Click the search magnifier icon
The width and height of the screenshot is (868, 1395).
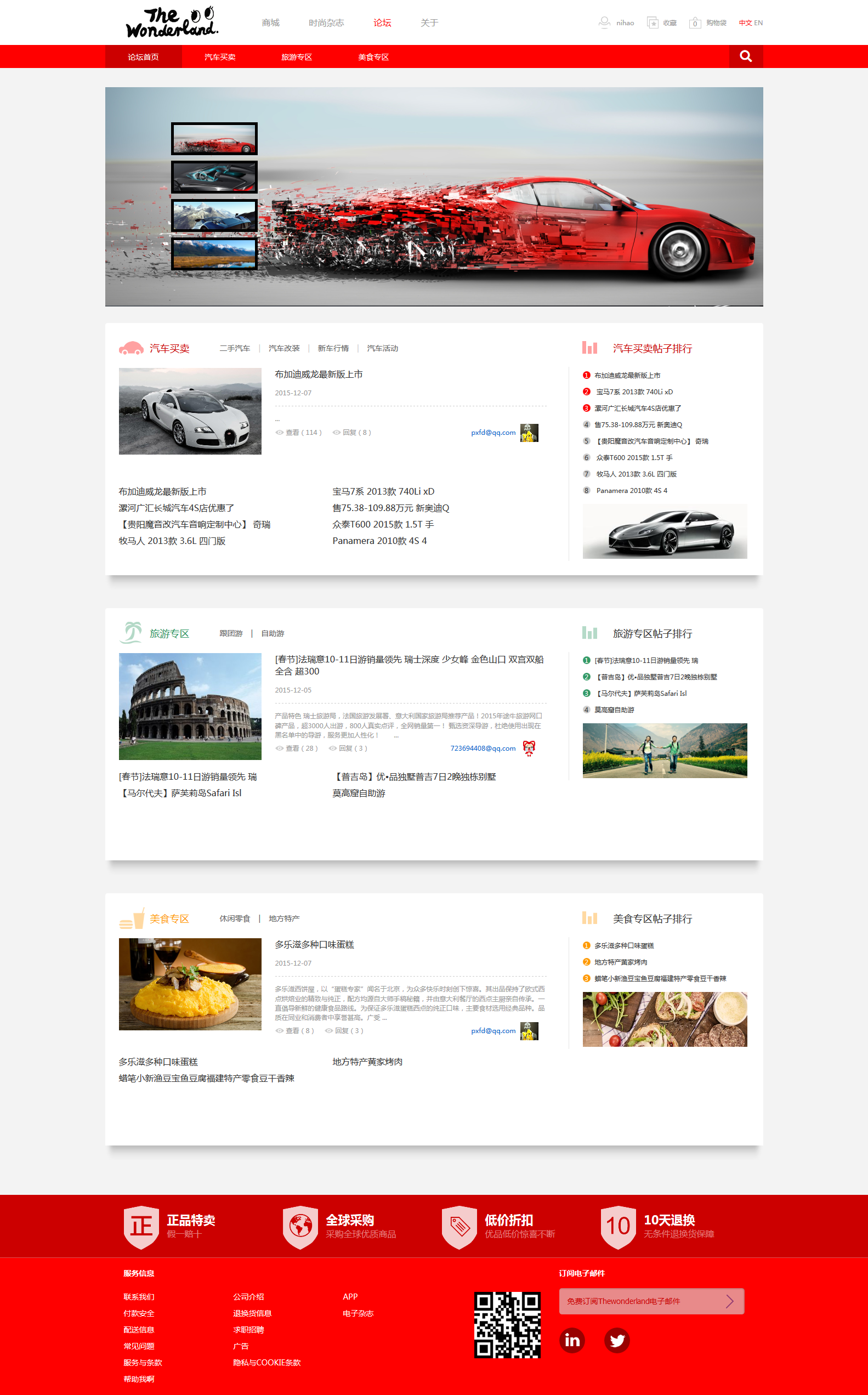745,56
